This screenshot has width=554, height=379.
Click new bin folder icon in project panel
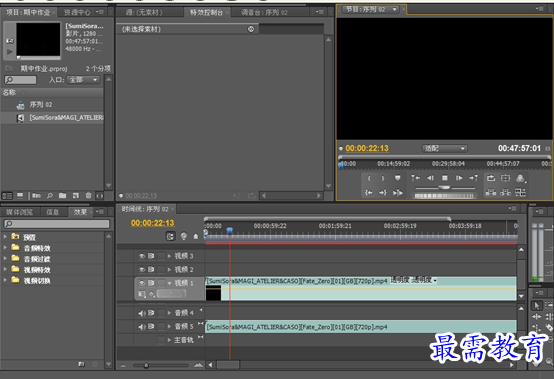point(63,195)
